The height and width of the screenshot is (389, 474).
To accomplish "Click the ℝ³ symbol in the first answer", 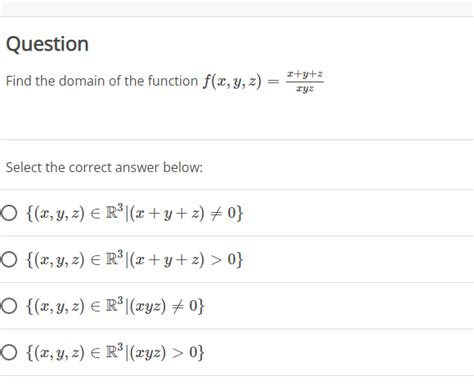I will (115, 211).
